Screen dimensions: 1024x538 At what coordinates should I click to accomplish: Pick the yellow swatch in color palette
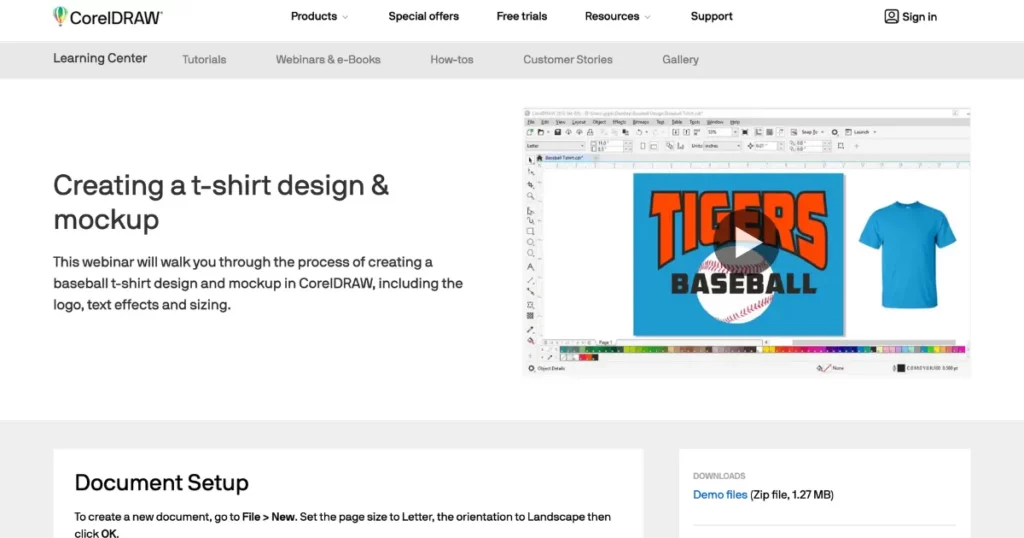point(768,350)
